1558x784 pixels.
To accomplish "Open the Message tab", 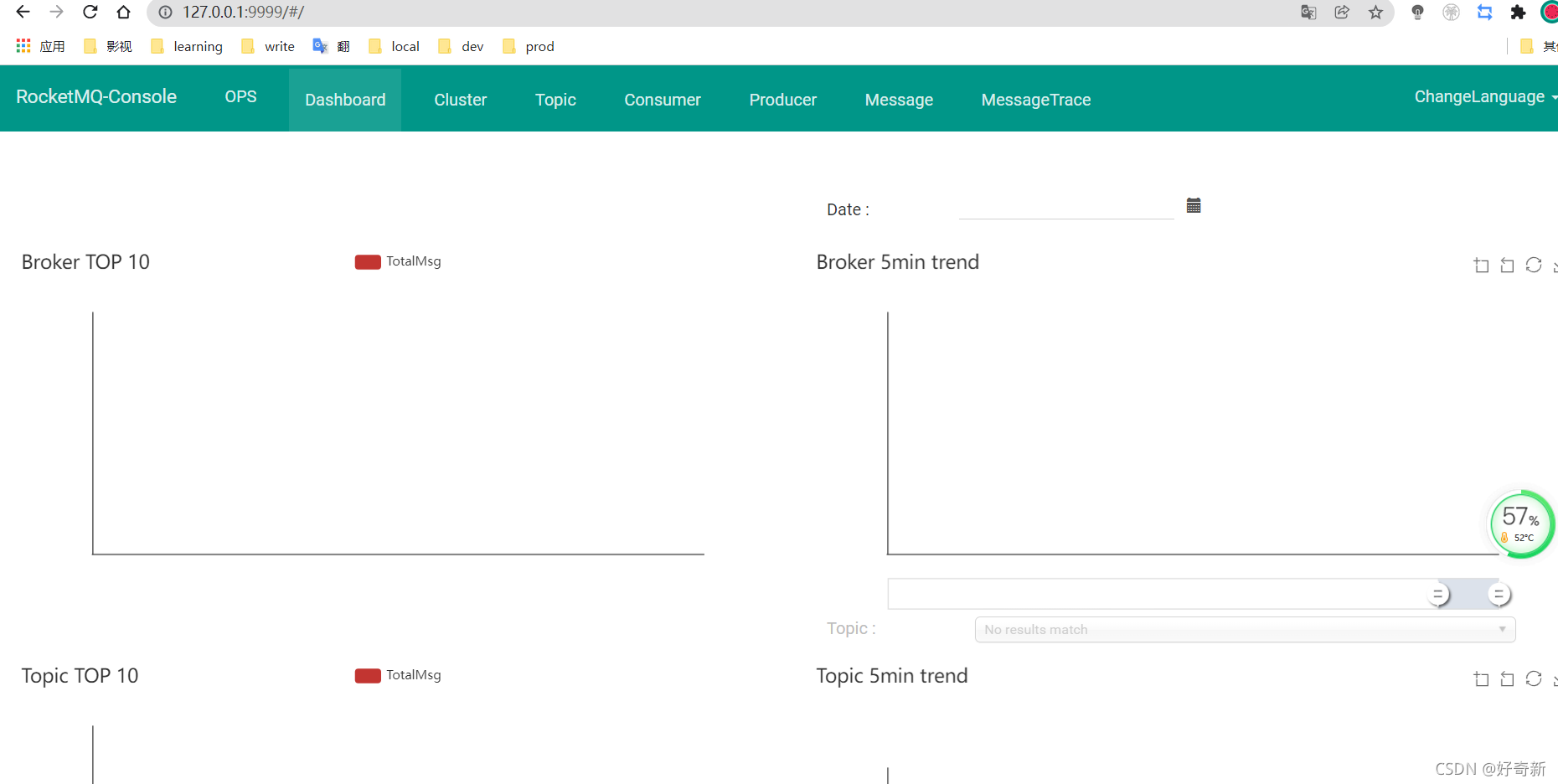I will (899, 100).
